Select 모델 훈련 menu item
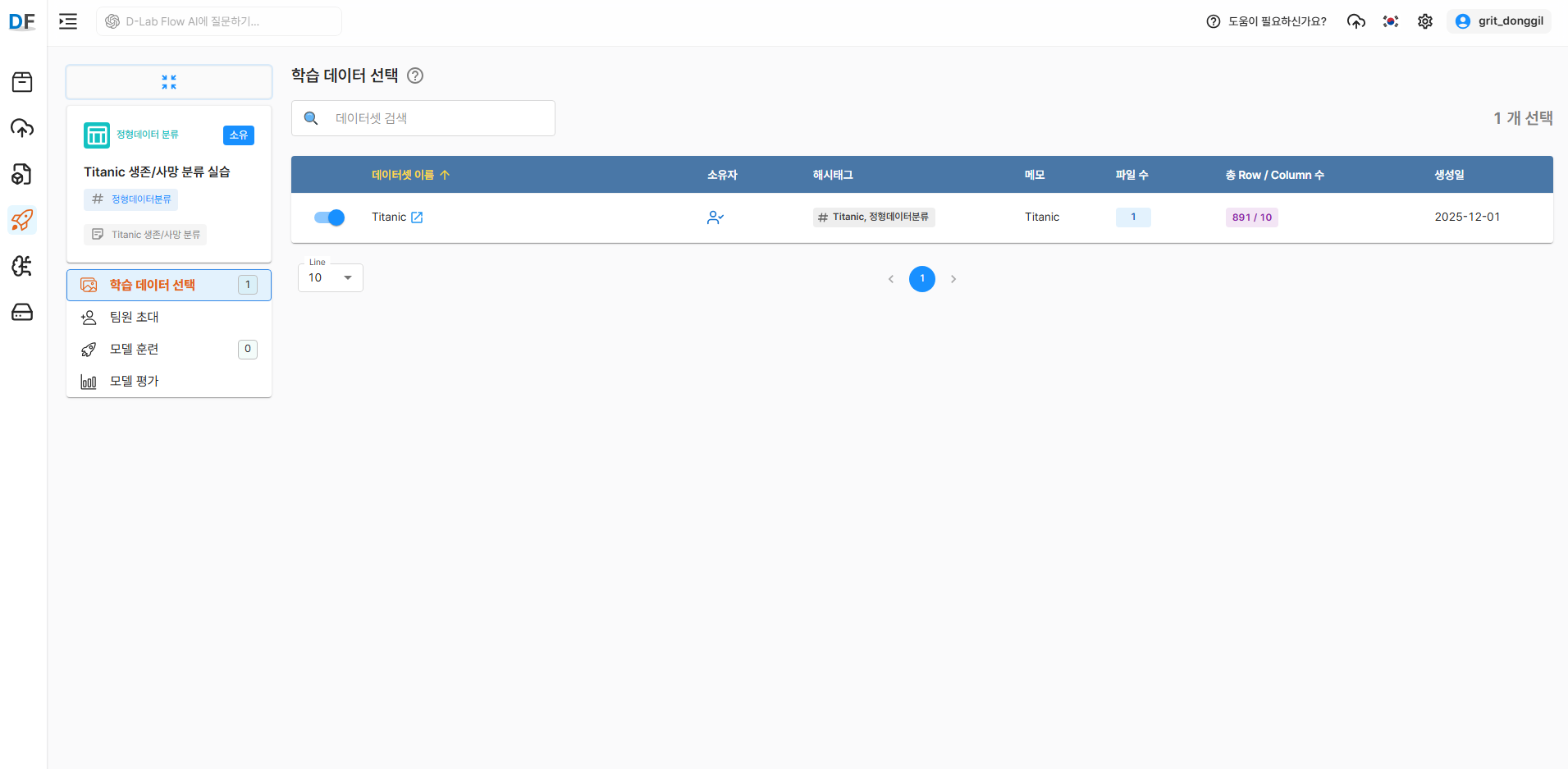 tap(135, 349)
